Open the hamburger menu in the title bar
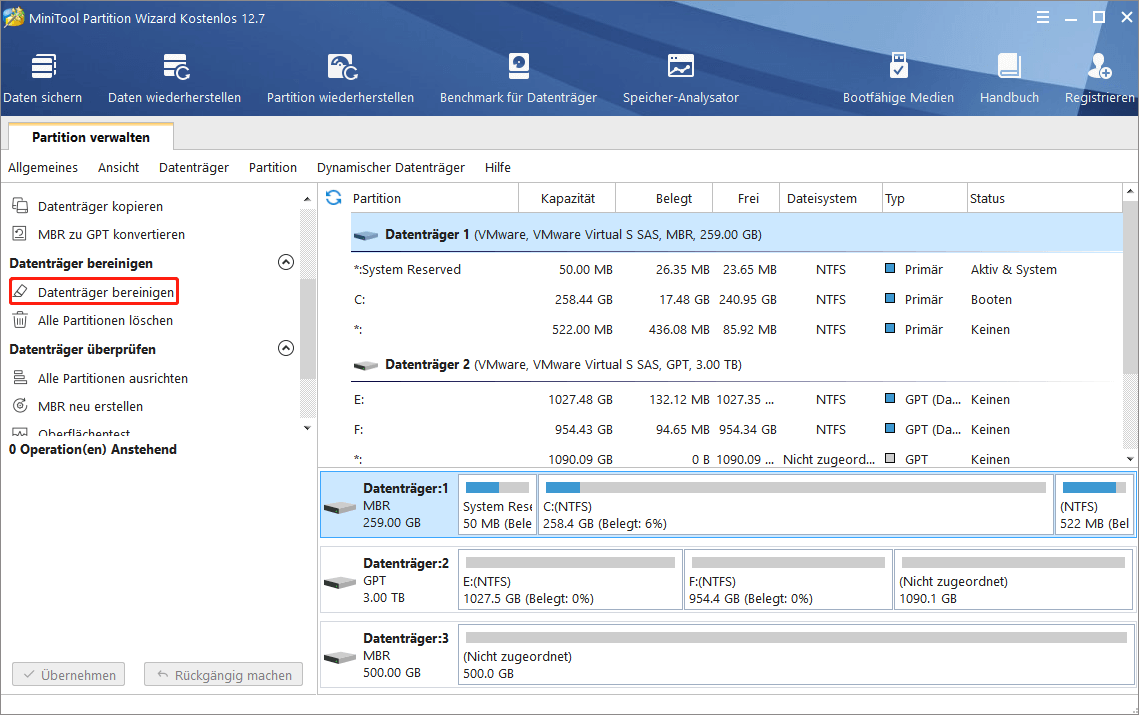The height and width of the screenshot is (715, 1139). point(1042,17)
